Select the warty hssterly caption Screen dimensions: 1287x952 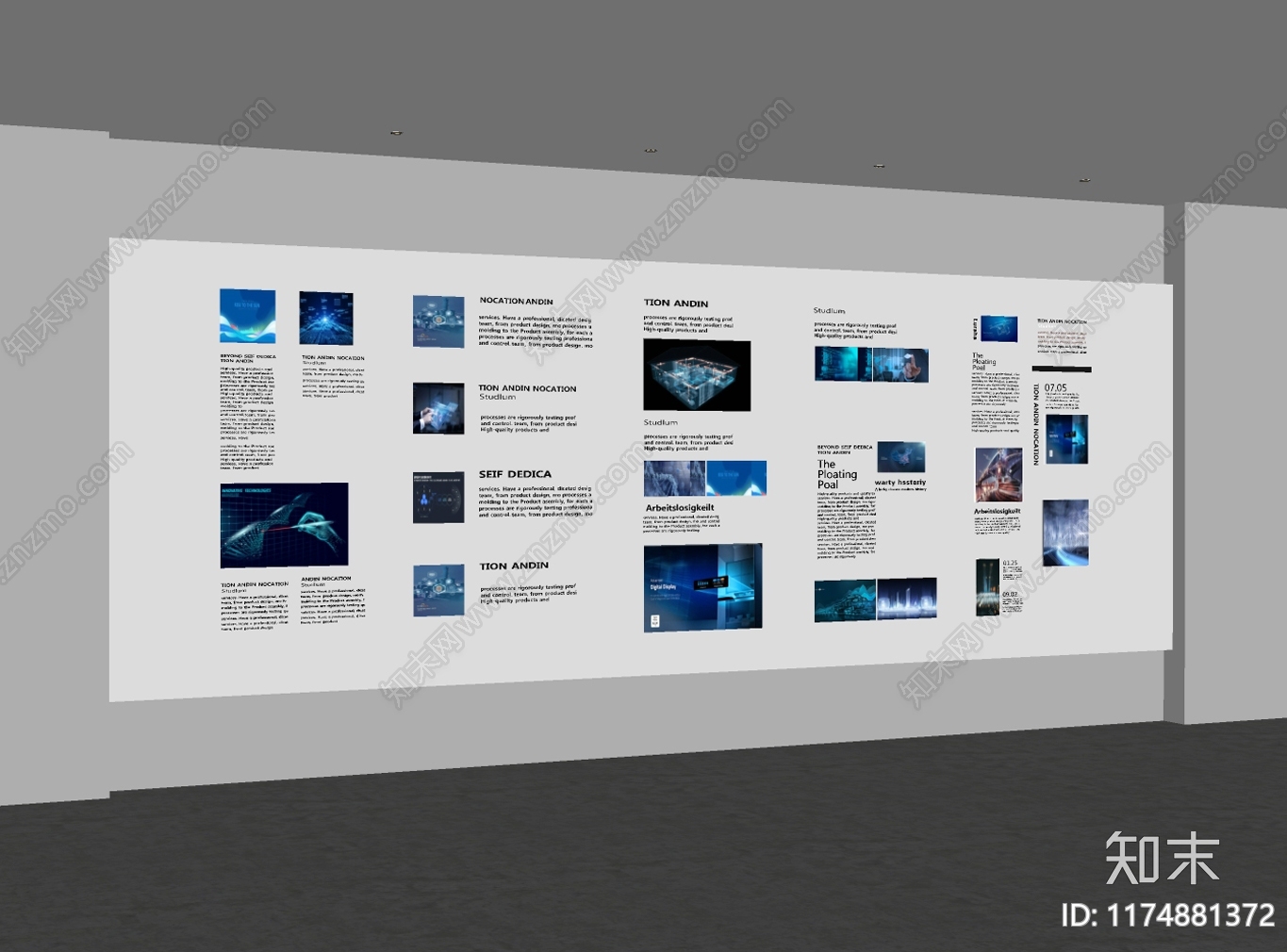click(x=900, y=483)
